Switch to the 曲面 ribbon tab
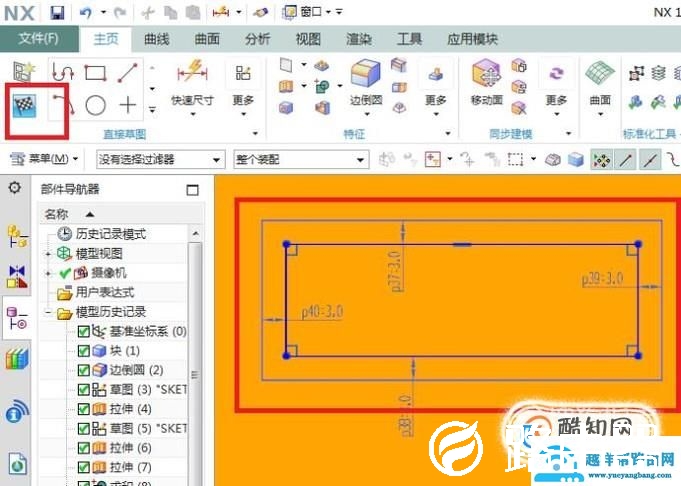The width and height of the screenshot is (681, 486). pos(207,40)
